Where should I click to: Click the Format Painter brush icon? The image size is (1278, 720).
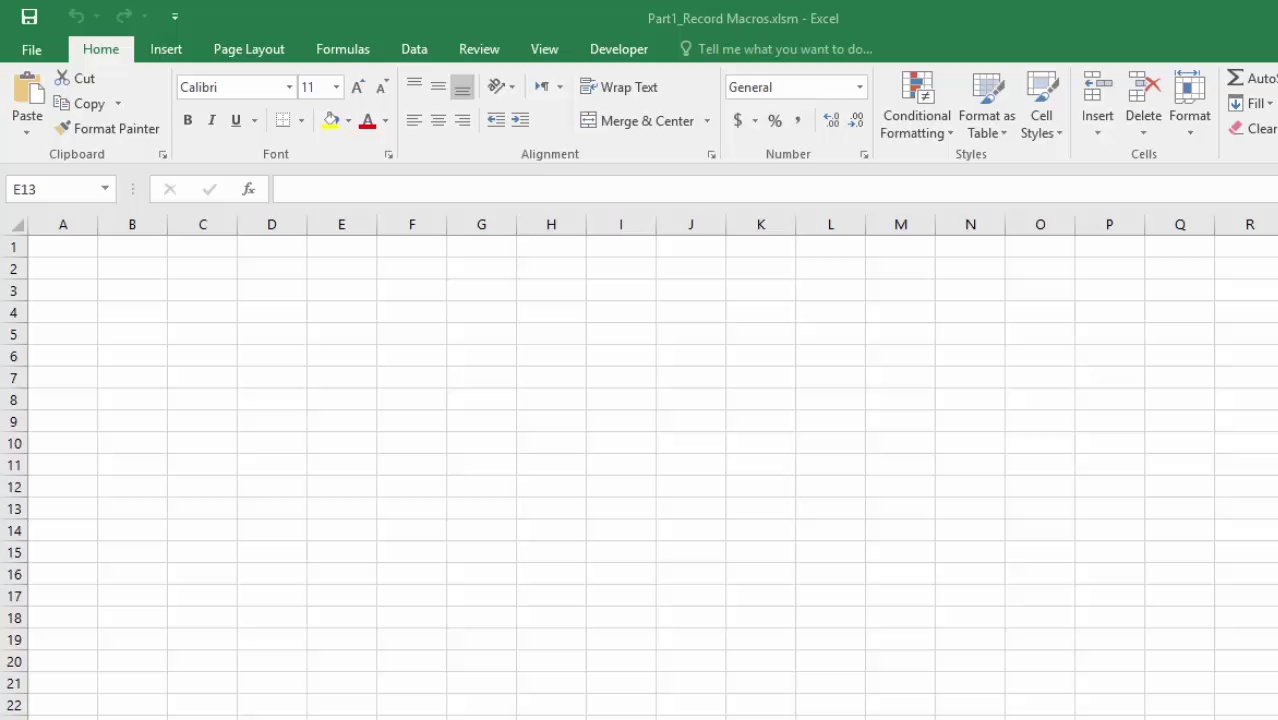(x=62, y=128)
